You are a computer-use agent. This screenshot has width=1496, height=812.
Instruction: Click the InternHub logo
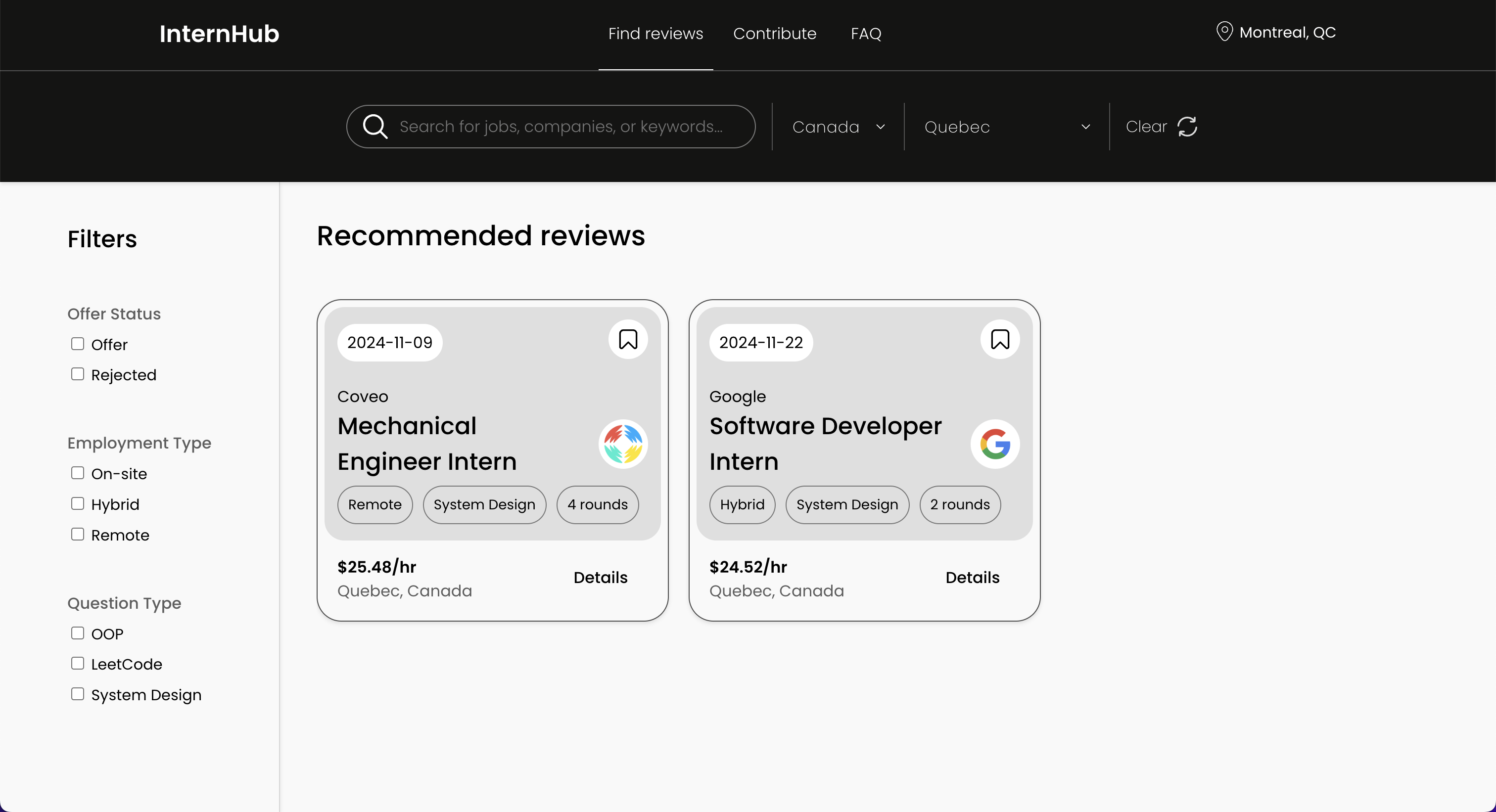219,34
